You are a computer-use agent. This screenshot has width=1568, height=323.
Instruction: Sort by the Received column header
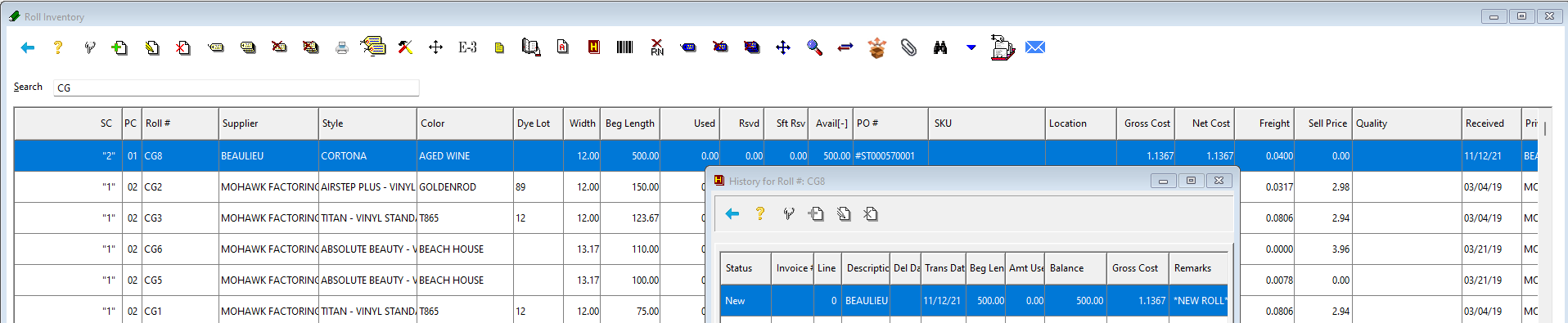click(1491, 123)
